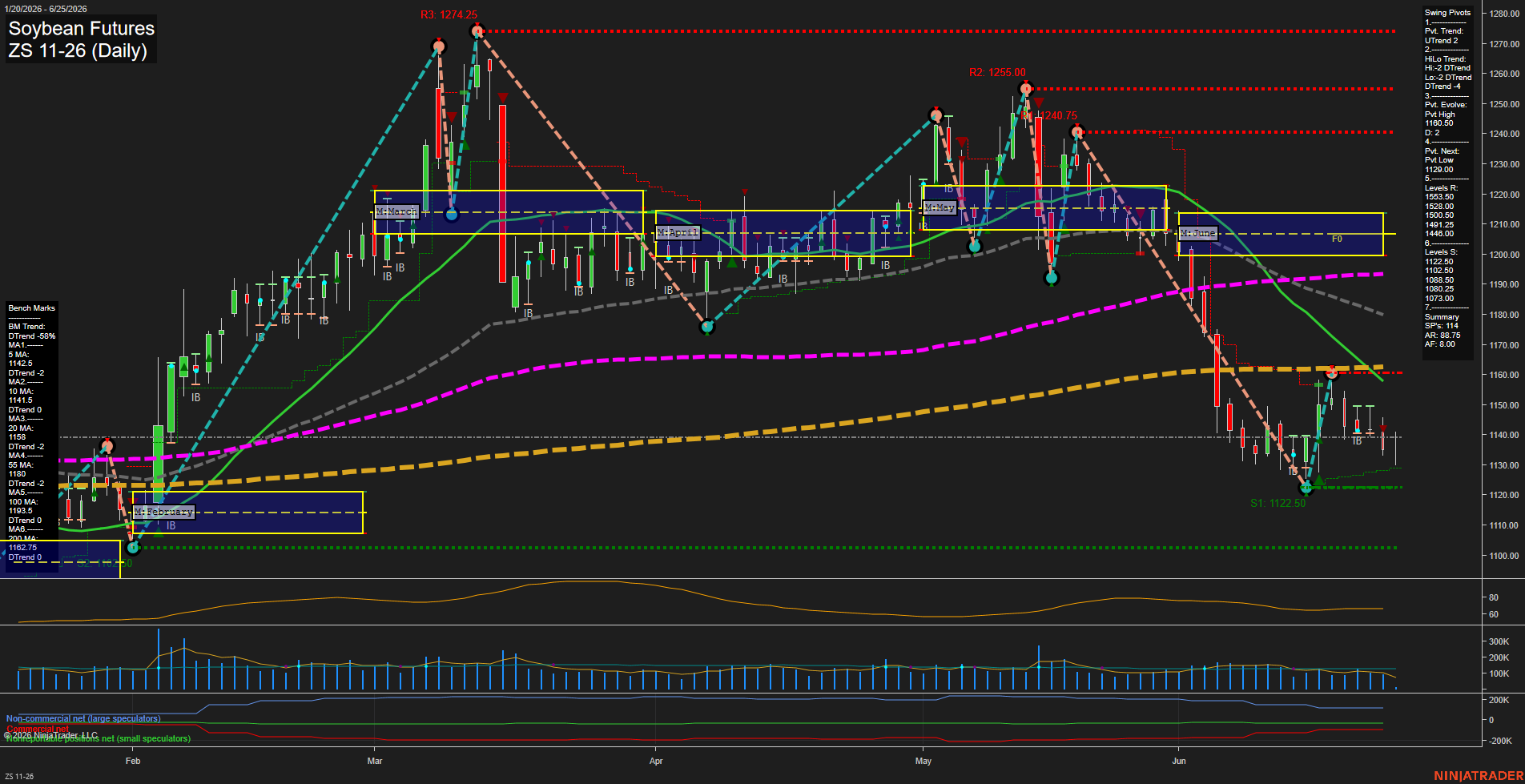Click the latest swing high marker near 1160
This screenshot has width=1525, height=784.
pyautogui.click(x=1331, y=372)
